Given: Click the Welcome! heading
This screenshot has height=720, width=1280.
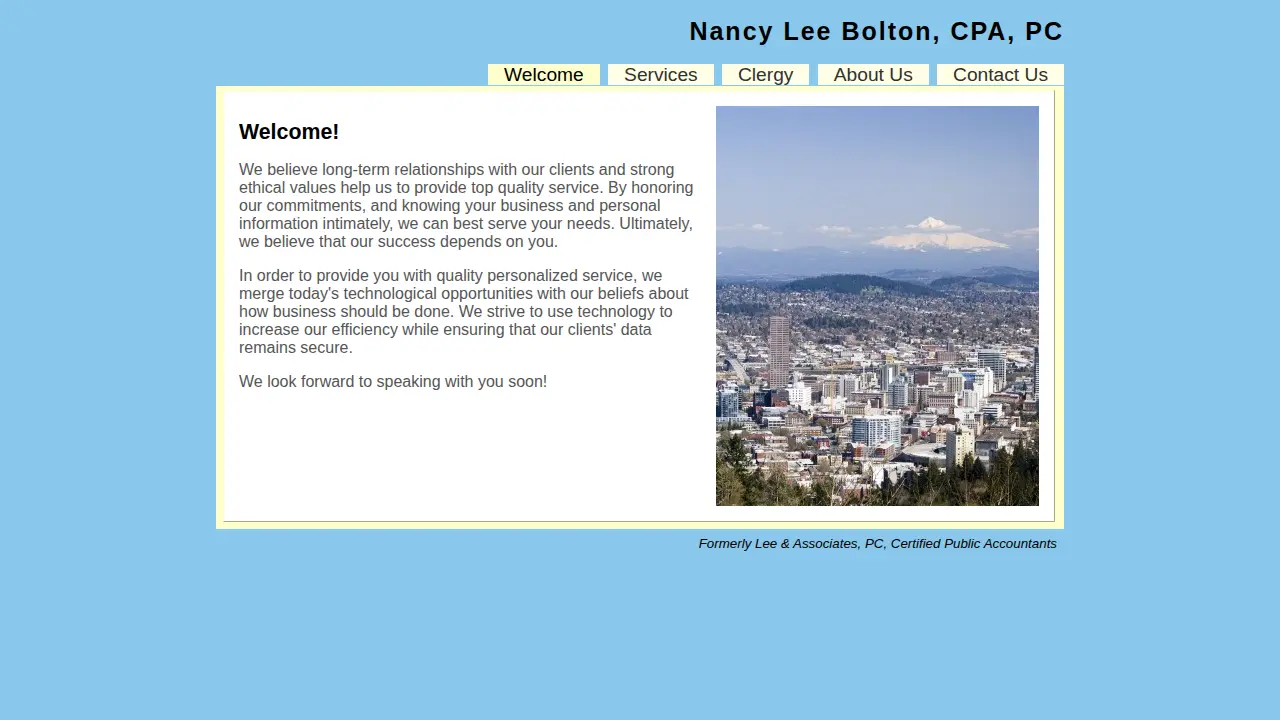Looking at the screenshot, I should (x=289, y=132).
